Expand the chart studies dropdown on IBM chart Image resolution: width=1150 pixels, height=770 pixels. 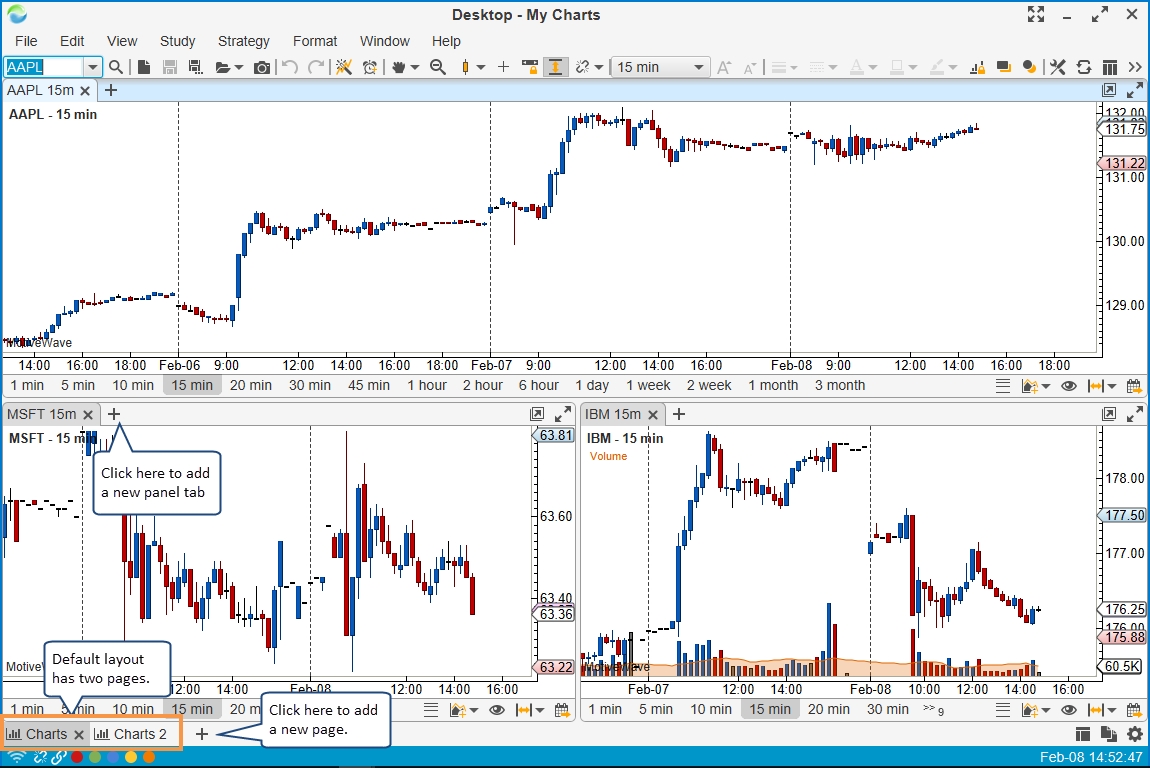pos(1046,711)
